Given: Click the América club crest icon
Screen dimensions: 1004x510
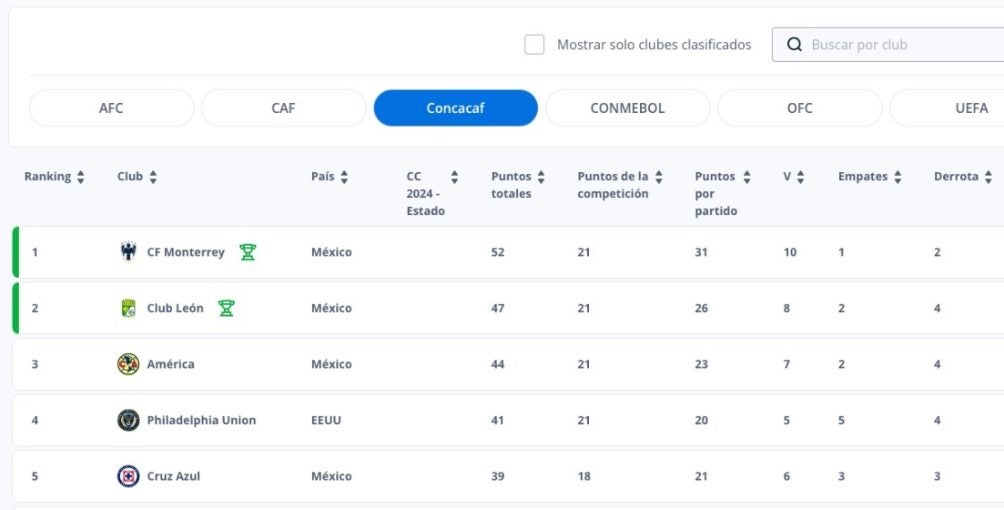Looking at the screenshot, I should [x=128, y=364].
